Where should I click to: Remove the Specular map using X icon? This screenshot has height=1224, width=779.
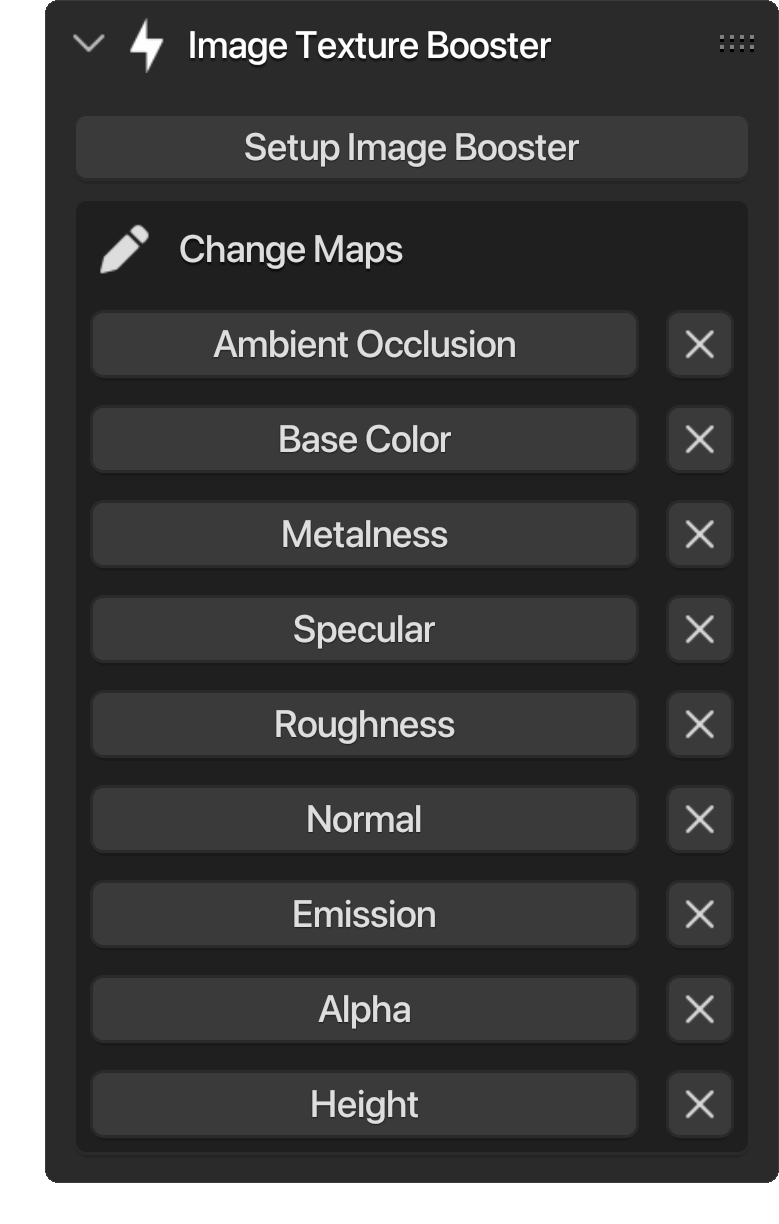click(700, 629)
